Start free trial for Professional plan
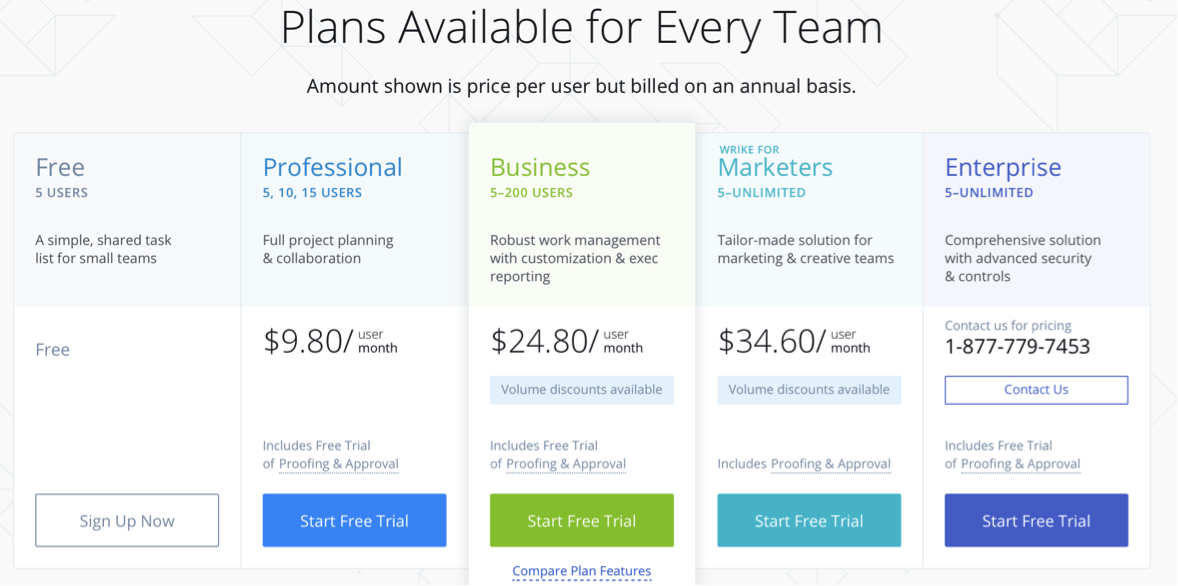This screenshot has width=1178, height=586. coord(355,520)
